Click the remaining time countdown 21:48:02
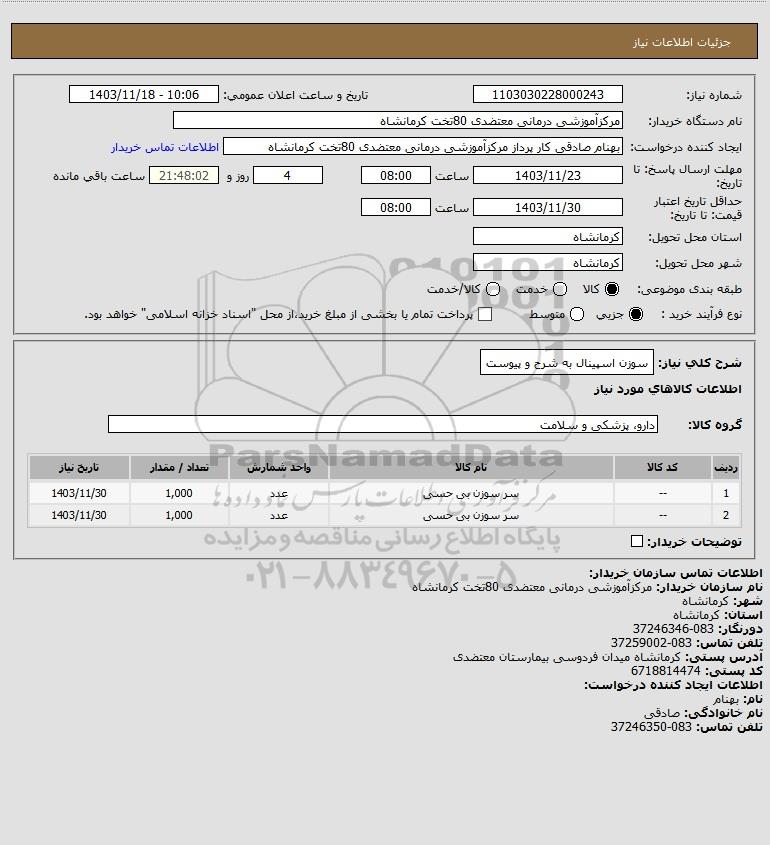 click(184, 176)
